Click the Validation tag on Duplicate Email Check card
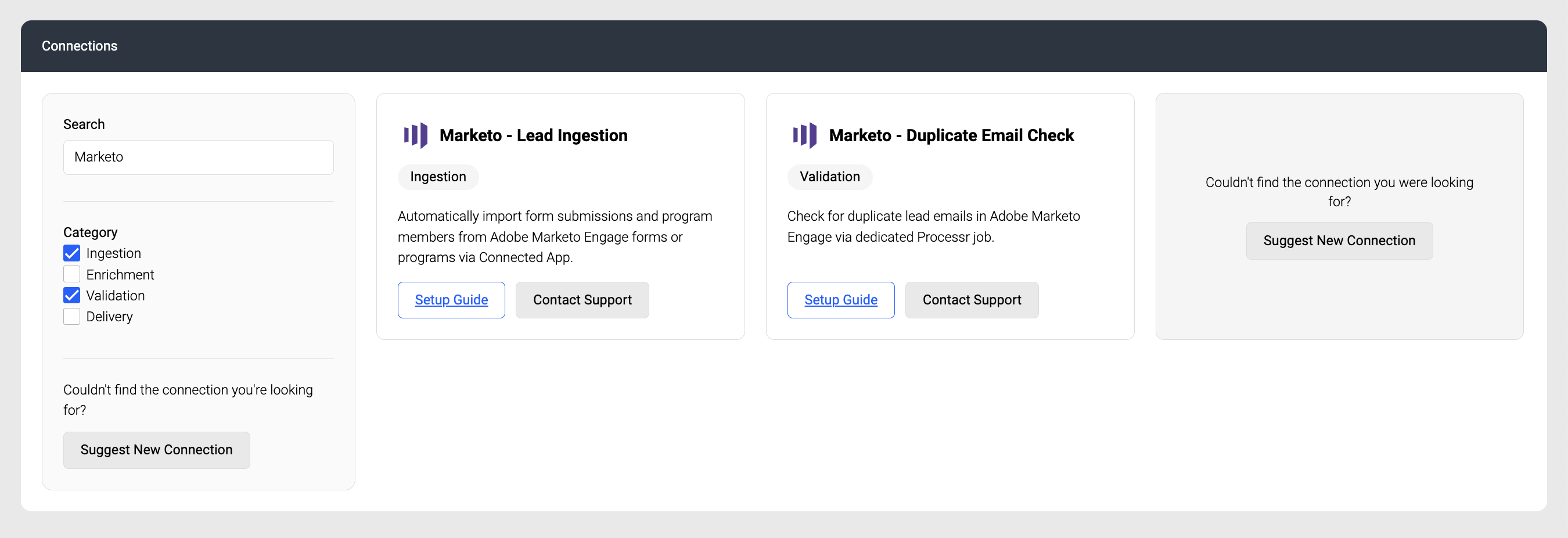The width and height of the screenshot is (1568, 538). (x=830, y=177)
